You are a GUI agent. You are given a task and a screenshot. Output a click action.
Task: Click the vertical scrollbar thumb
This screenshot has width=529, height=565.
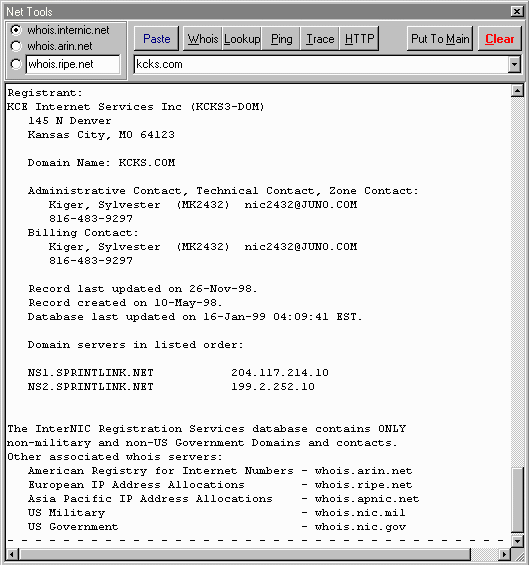click(517, 500)
